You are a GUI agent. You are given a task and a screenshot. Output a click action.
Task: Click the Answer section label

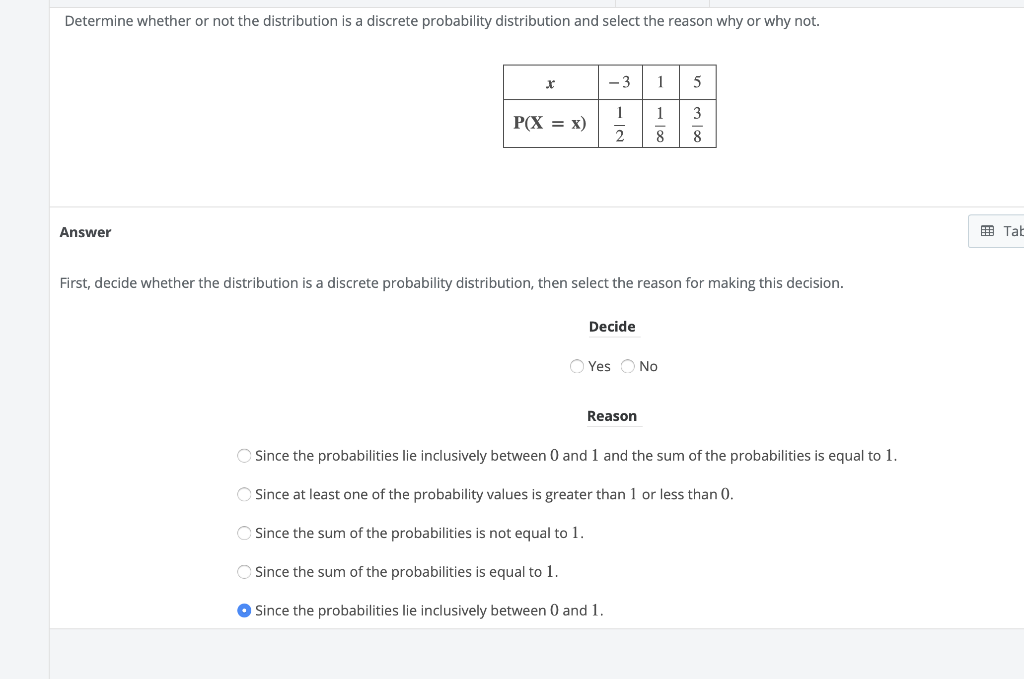pos(85,231)
